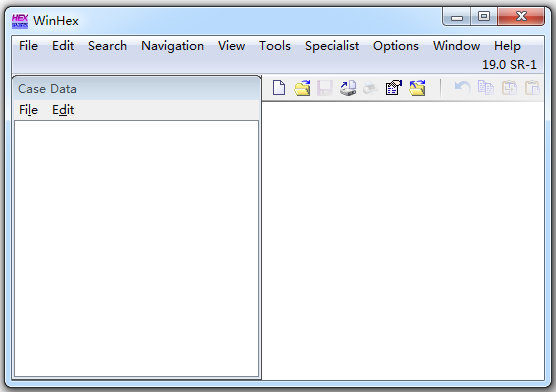This screenshot has height=392, width=556.
Task: Click the Open Folder toolbar icon with arrows
Action: click(417, 88)
